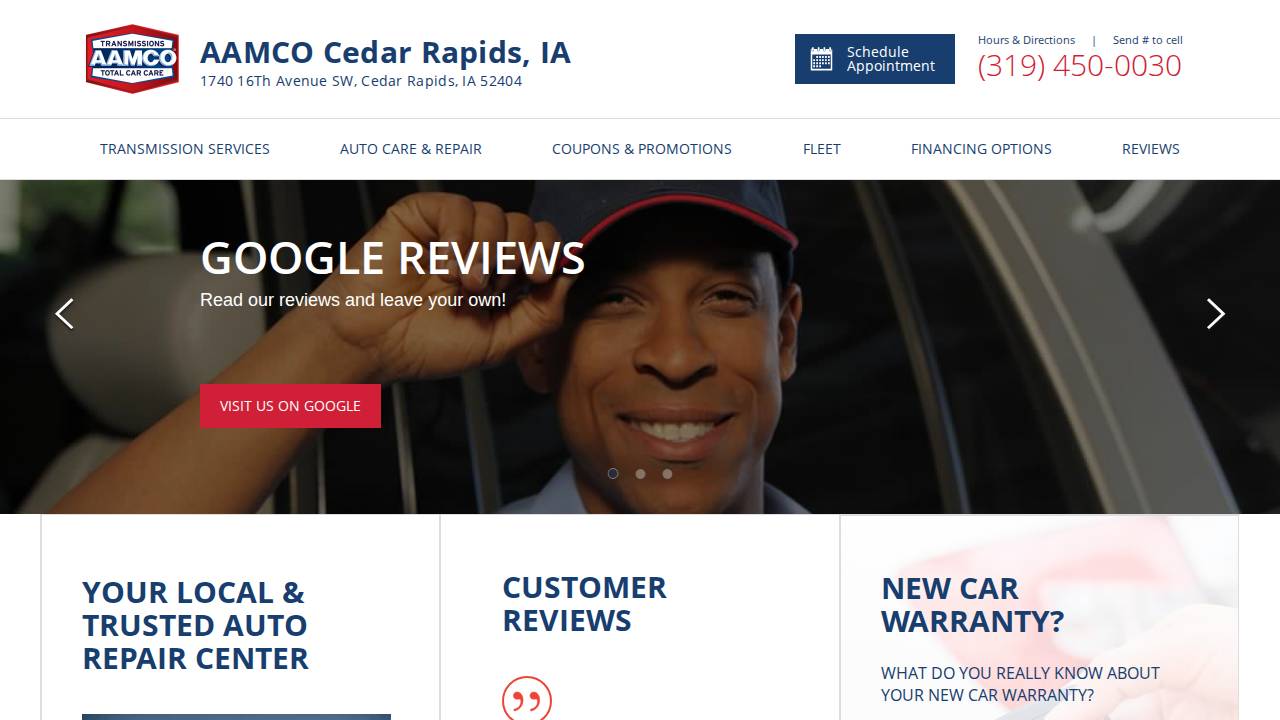Select the second carousel dot
1280x720 pixels.
pos(640,474)
